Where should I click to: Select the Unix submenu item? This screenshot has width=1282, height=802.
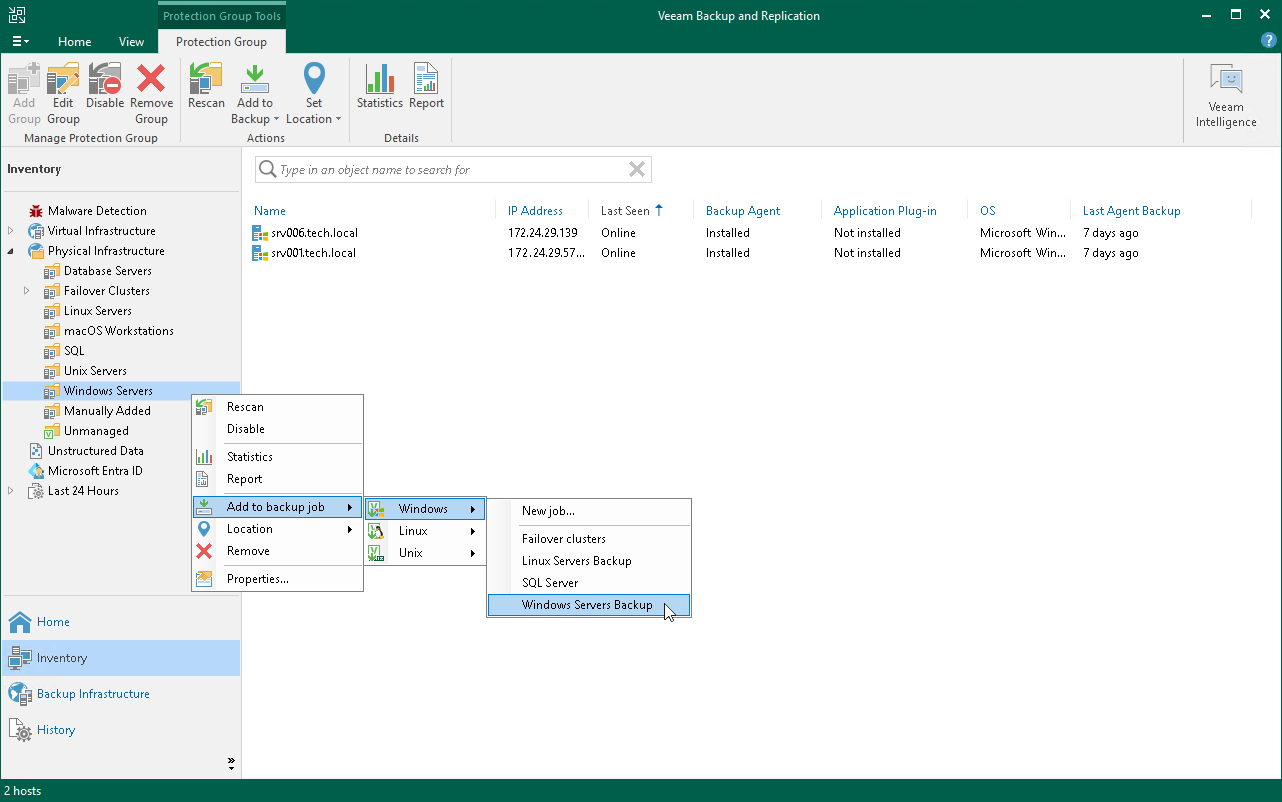[x=425, y=553]
